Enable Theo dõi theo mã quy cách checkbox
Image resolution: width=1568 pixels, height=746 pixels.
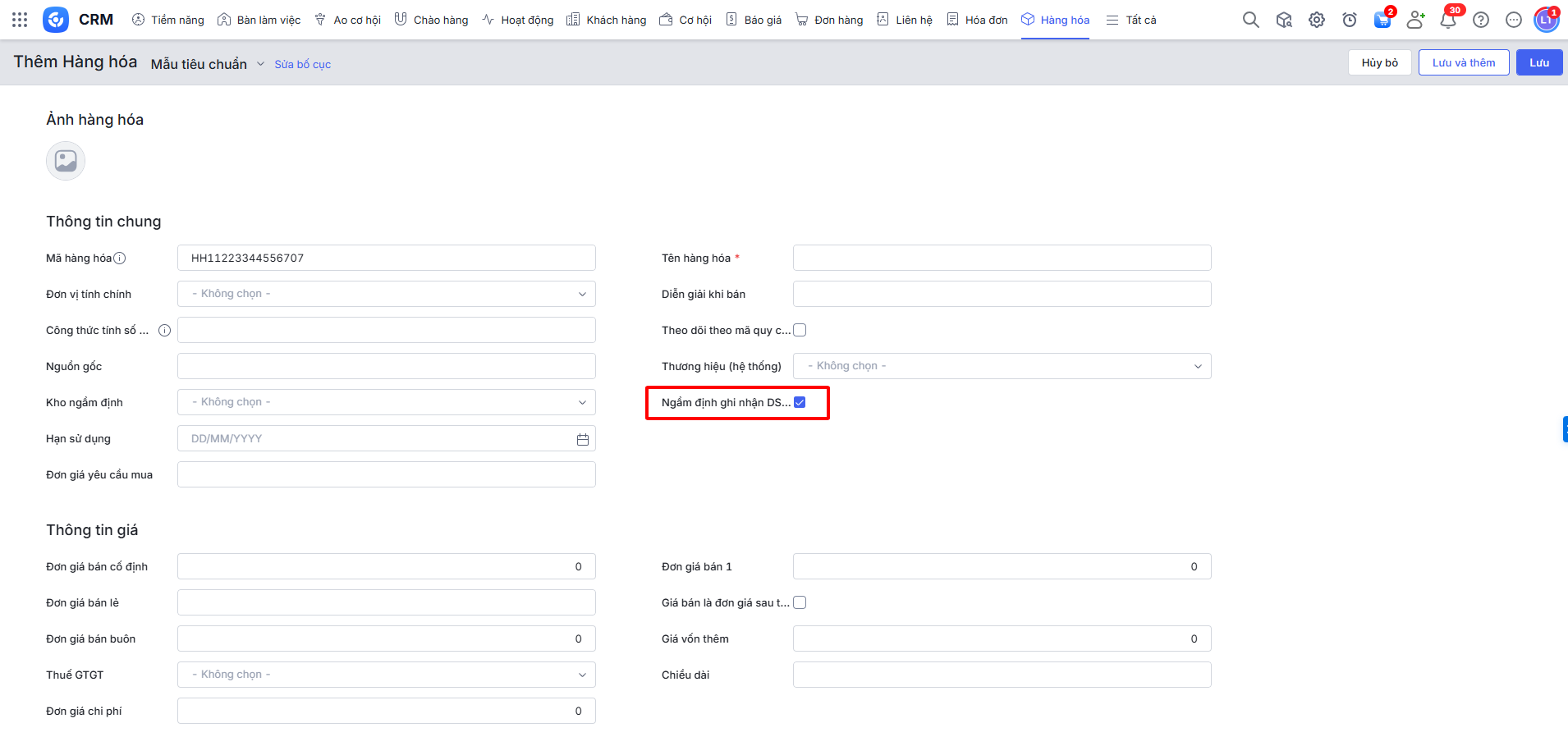pyautogui.click(x=800, y=330)
